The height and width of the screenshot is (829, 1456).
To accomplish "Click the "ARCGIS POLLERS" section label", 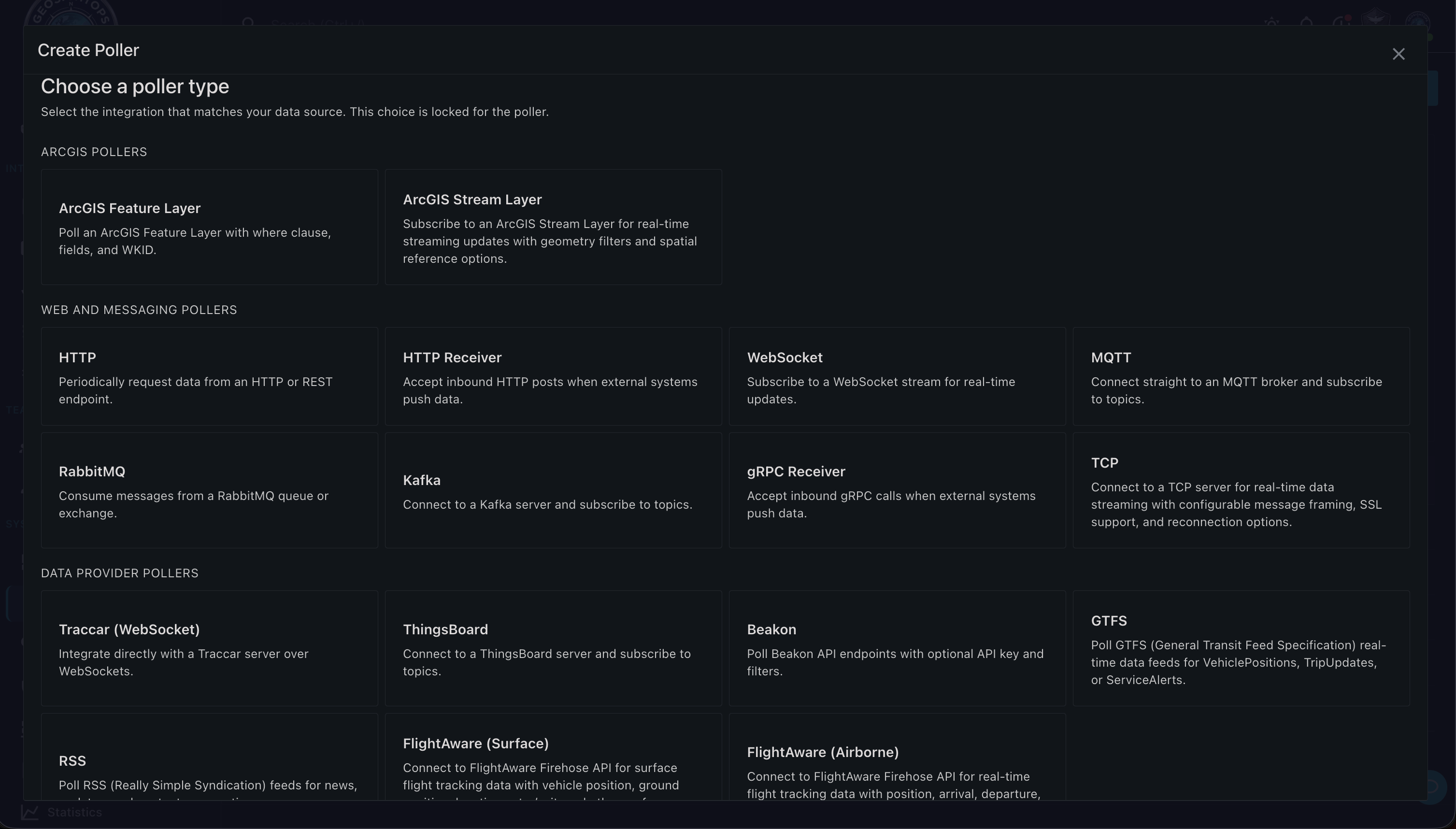I will click(x=94, y=152).
